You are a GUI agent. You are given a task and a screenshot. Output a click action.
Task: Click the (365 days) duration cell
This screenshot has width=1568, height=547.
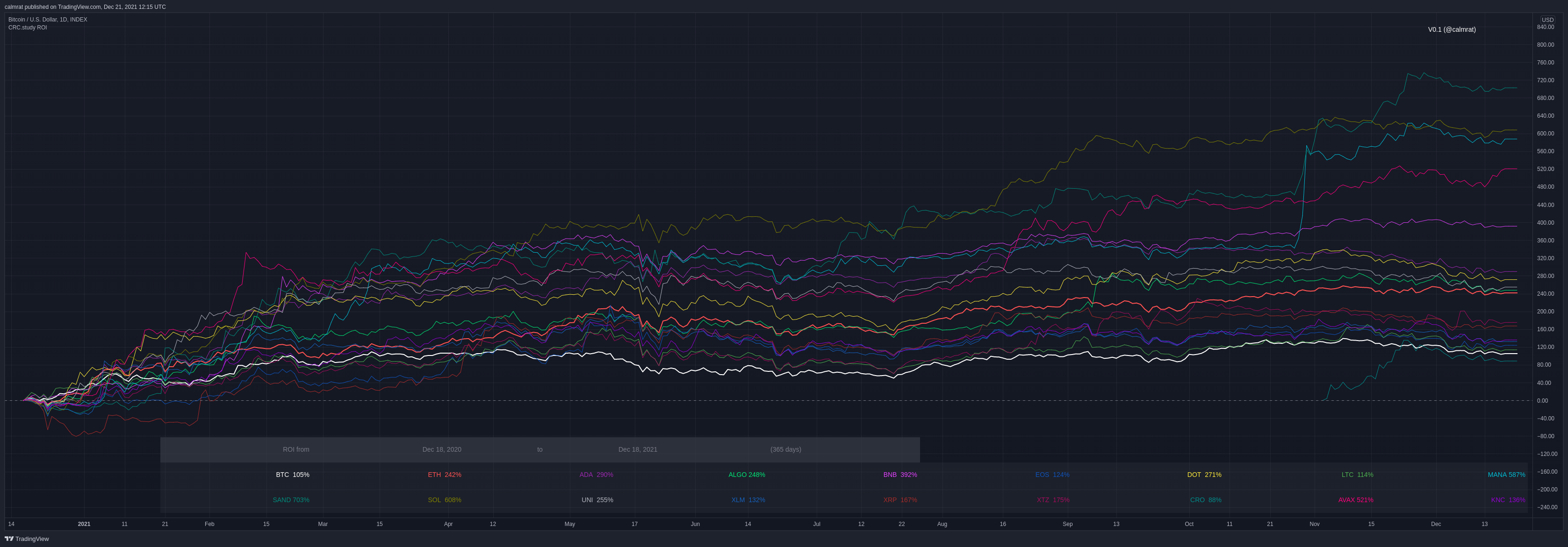click(x=785, y=450)
